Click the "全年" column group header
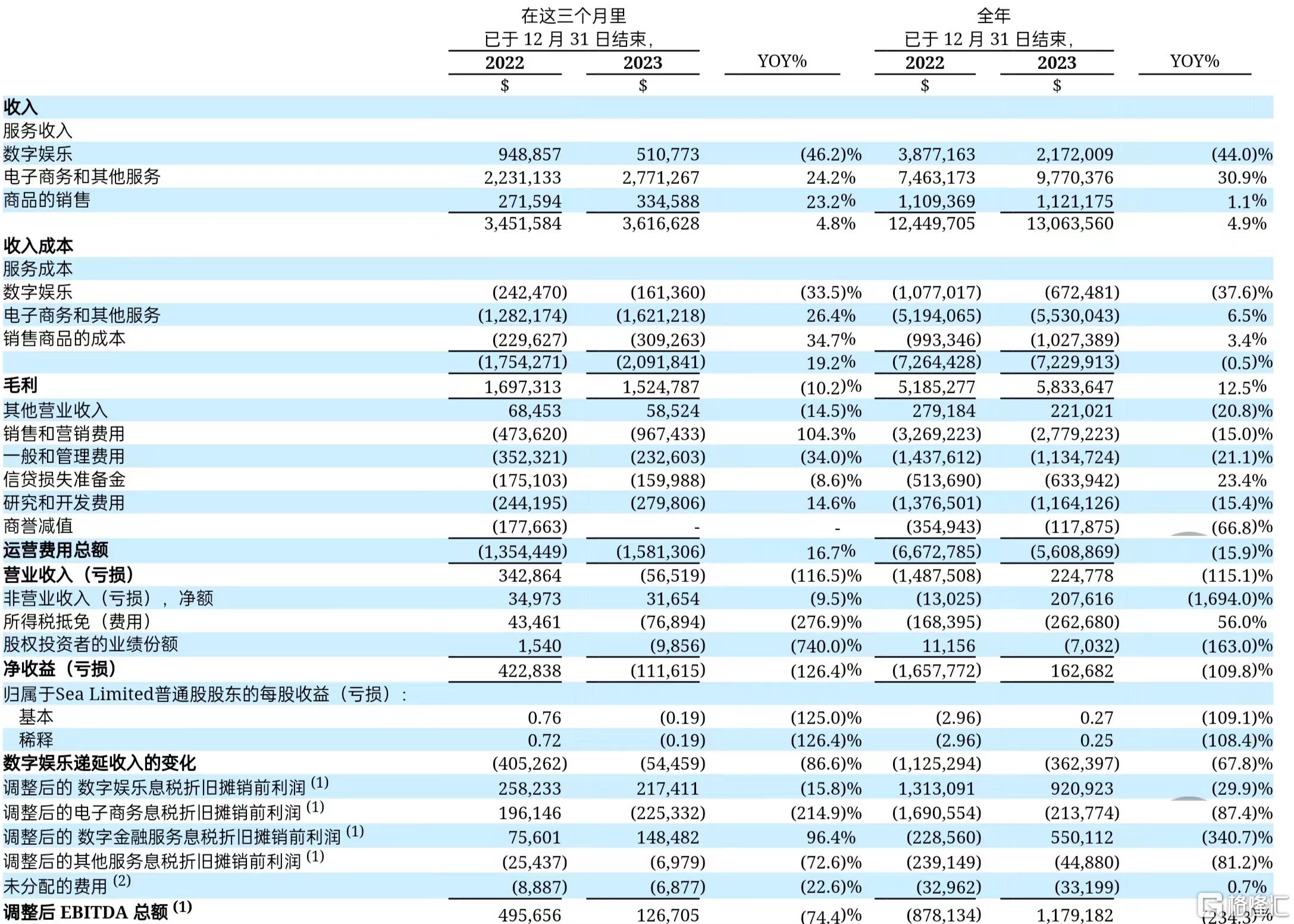Image resolution: width=1294 pixels, height=924 pixels. (x=993, y=15)
